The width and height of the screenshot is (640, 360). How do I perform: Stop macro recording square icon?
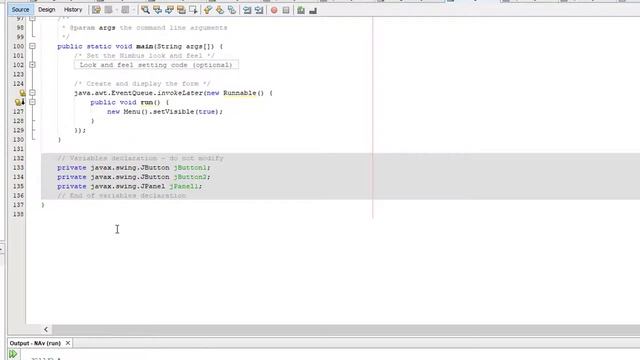tap(286, 10)
